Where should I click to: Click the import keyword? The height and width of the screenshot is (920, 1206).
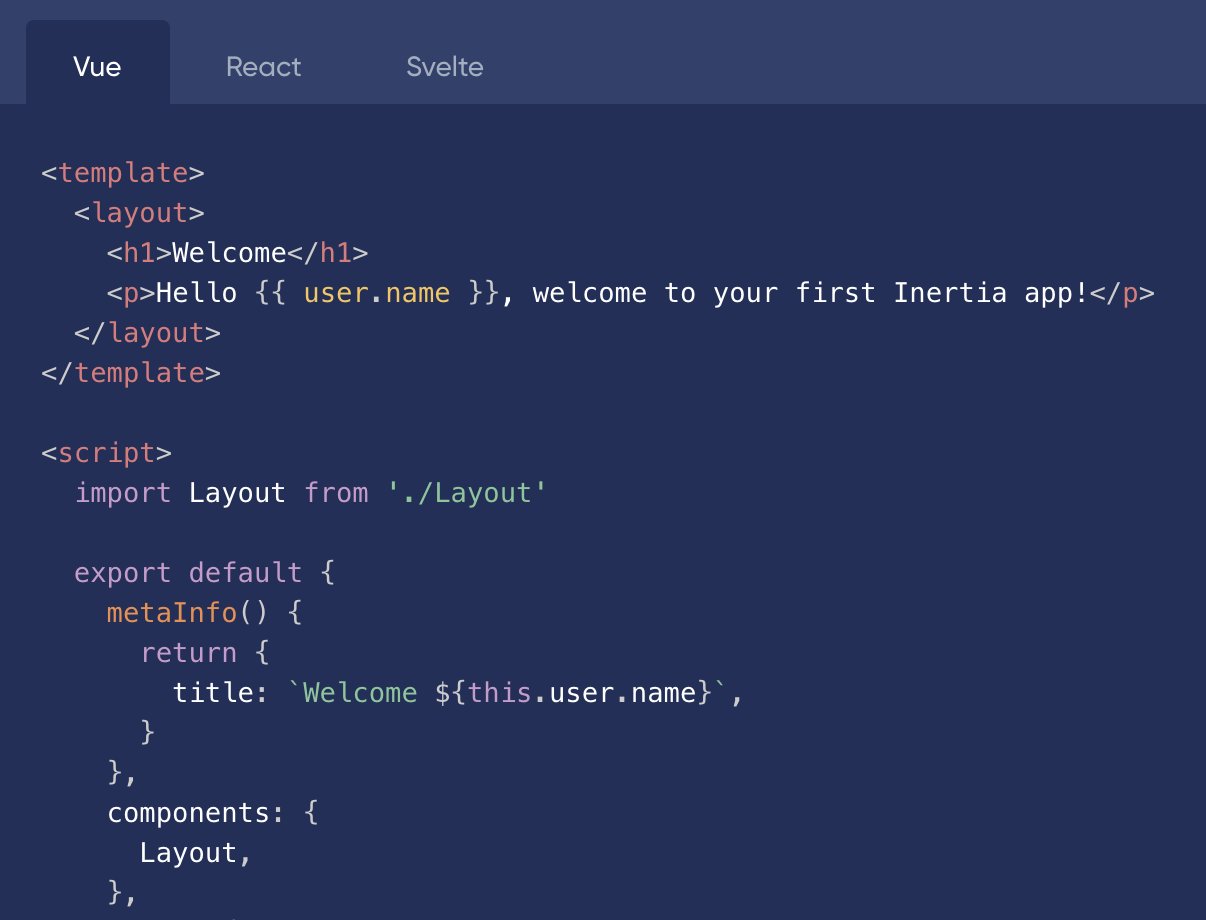point(123,493)
